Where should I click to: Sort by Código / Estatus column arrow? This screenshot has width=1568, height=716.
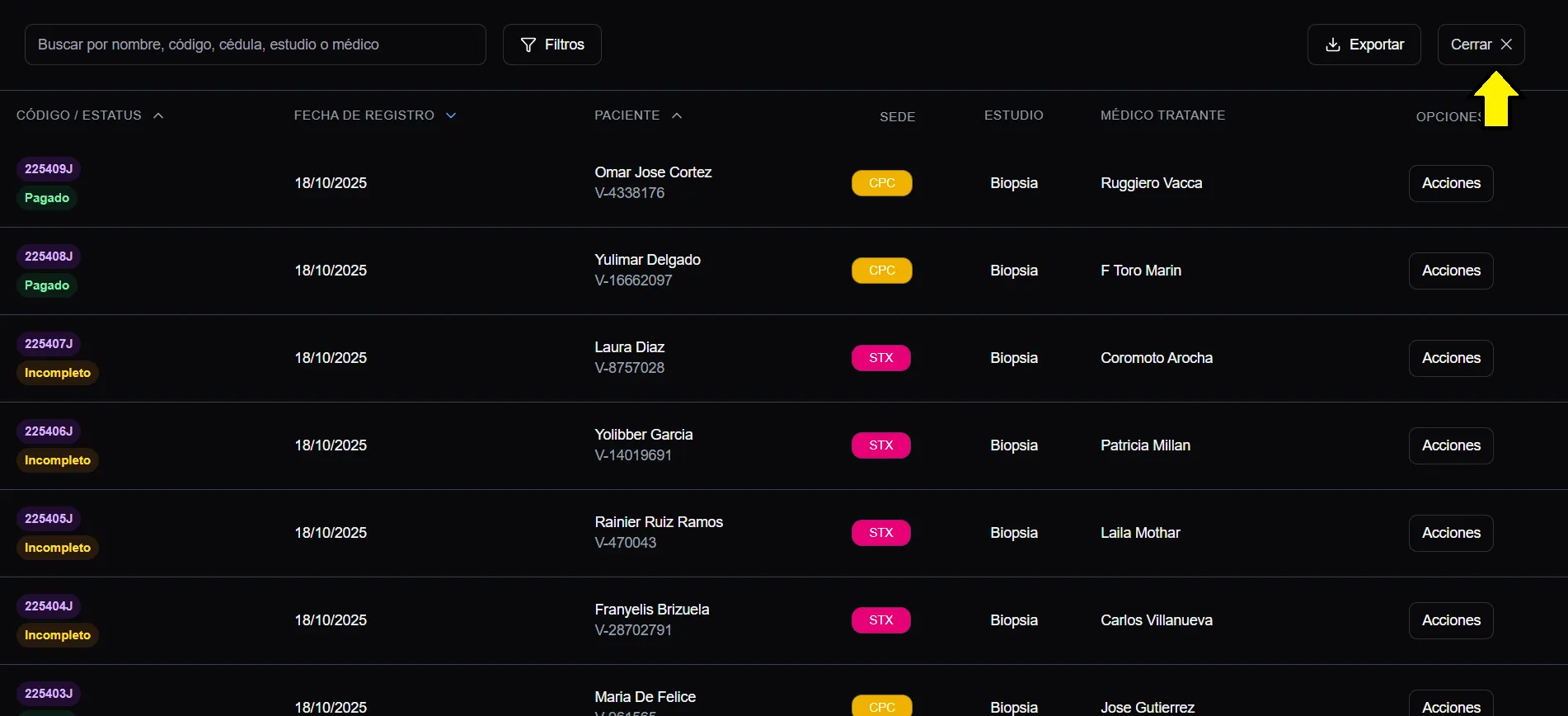click(x=158, y=115)
